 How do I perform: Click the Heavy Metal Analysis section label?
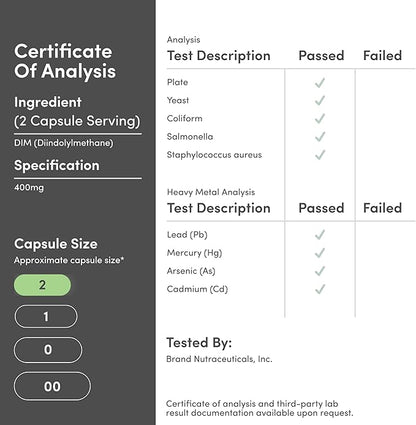[211, 192]
